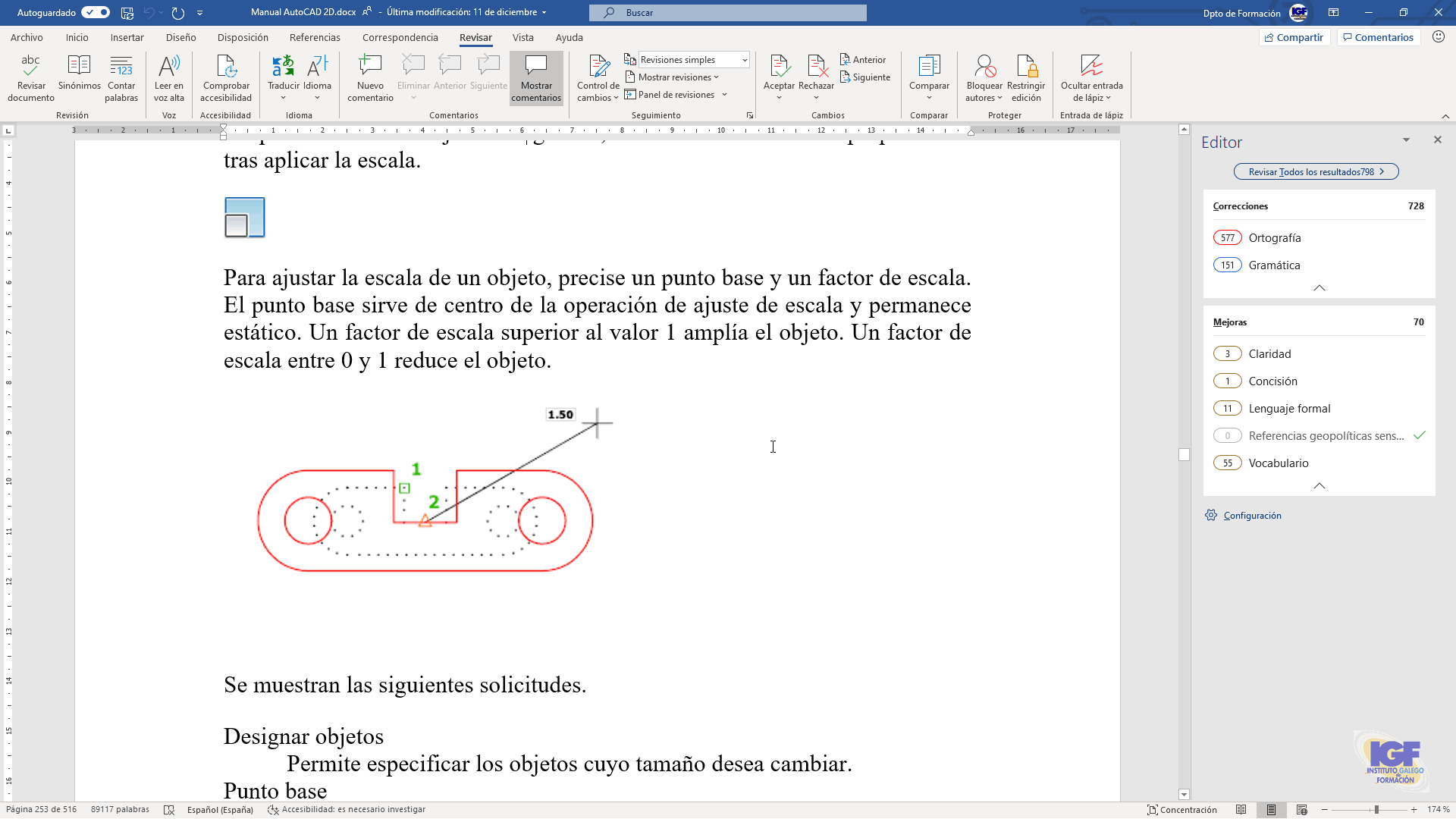Collapse the Mejoras section in Editor panel
Viewport: 1456px width, 819px height.
[1319, 486]
